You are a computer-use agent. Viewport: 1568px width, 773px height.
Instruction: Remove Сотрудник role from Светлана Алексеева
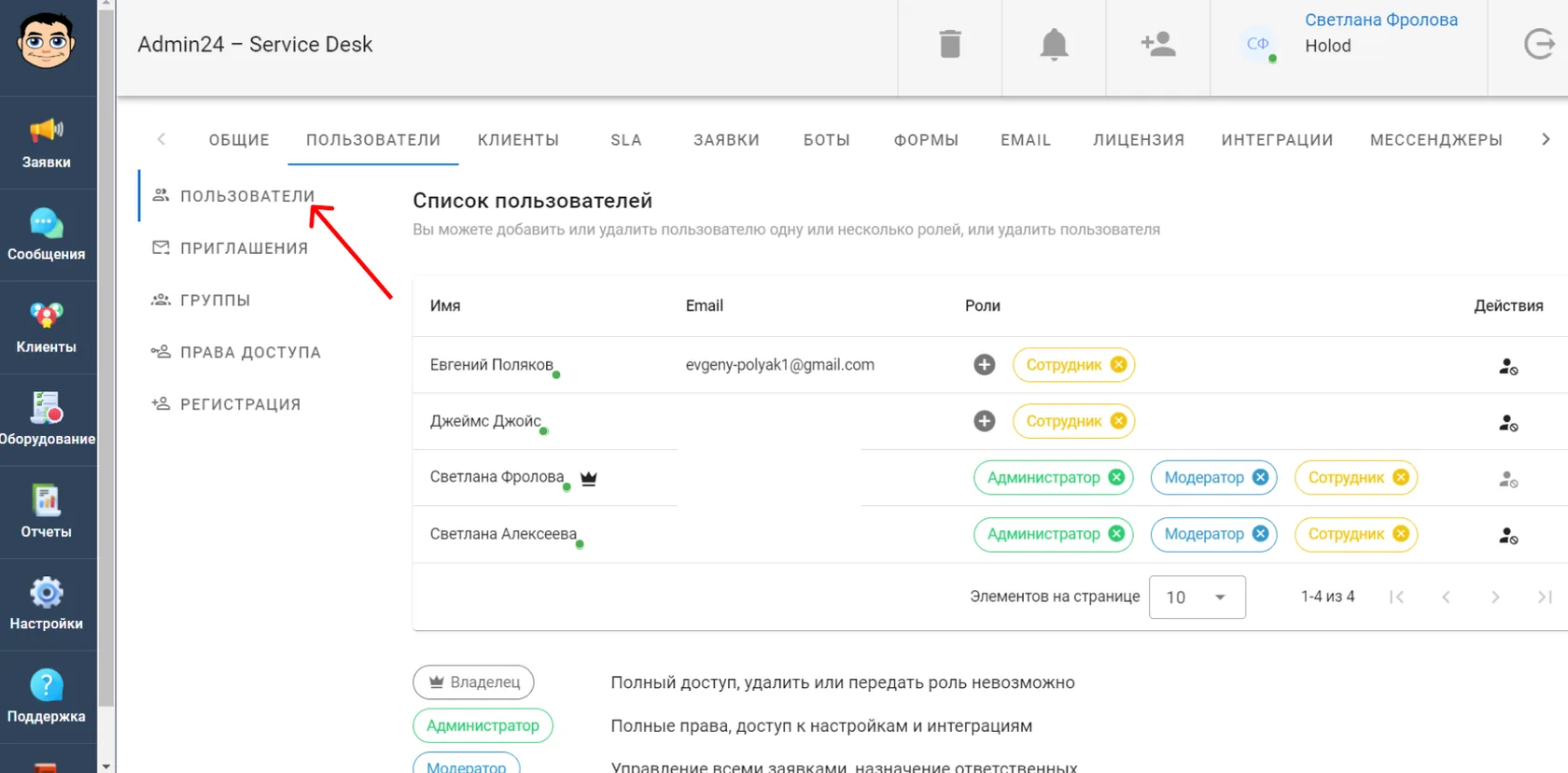[1400, 533]
